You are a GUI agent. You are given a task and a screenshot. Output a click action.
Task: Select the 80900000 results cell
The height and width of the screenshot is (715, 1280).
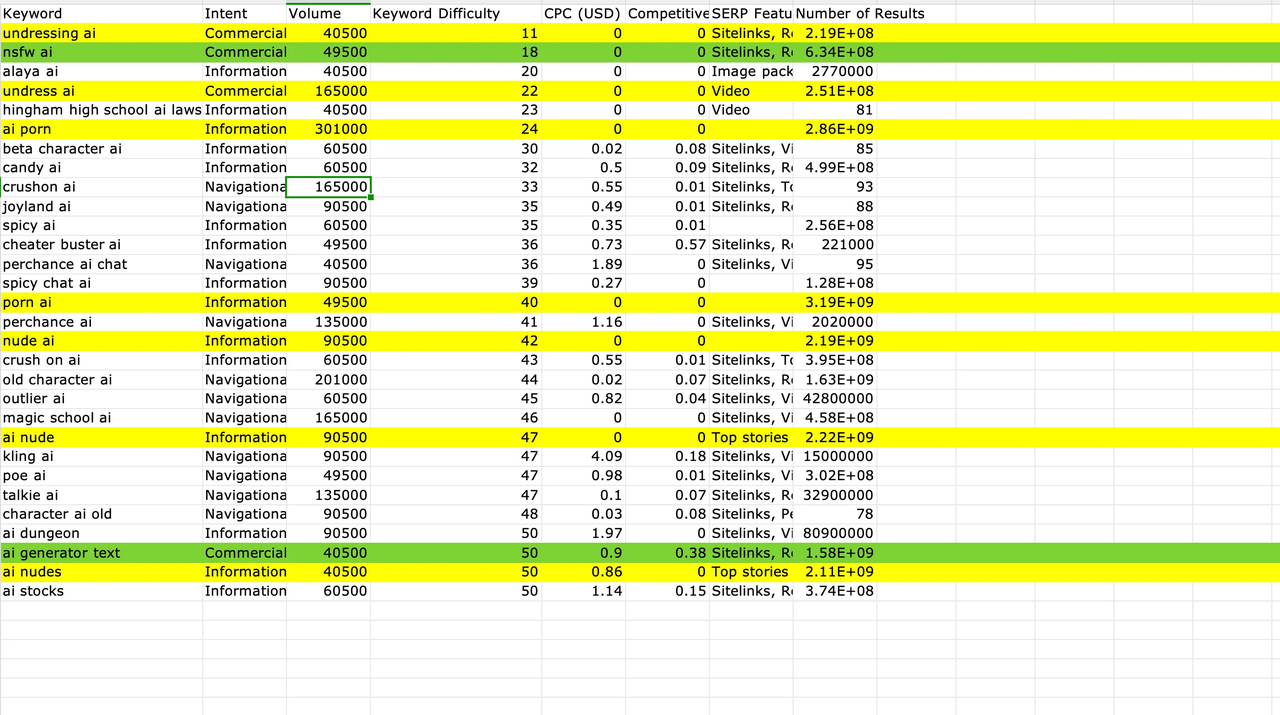(835, 534)
